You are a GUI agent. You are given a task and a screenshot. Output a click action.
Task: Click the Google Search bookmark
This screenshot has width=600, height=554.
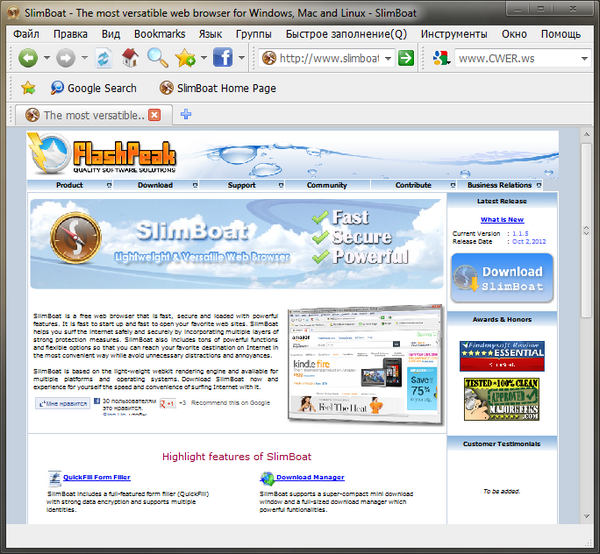pyautogui.click(x=92, y=88)
